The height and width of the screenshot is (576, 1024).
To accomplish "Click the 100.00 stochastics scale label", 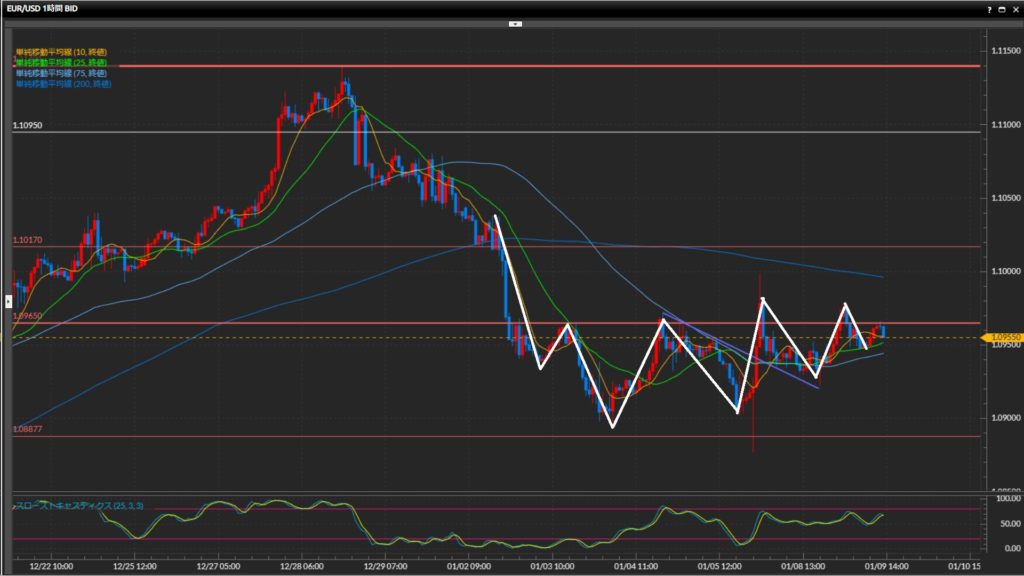I will (x=1003, y=498).
